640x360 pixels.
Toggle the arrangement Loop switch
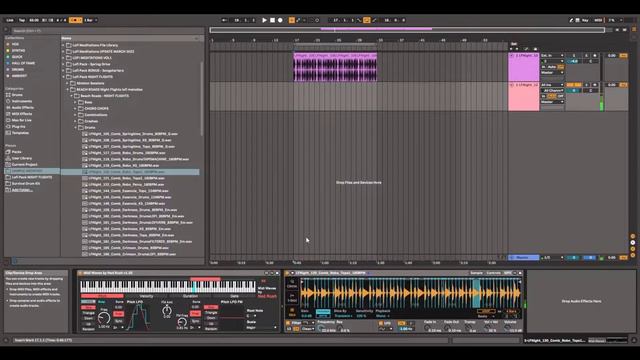[367, 20]
